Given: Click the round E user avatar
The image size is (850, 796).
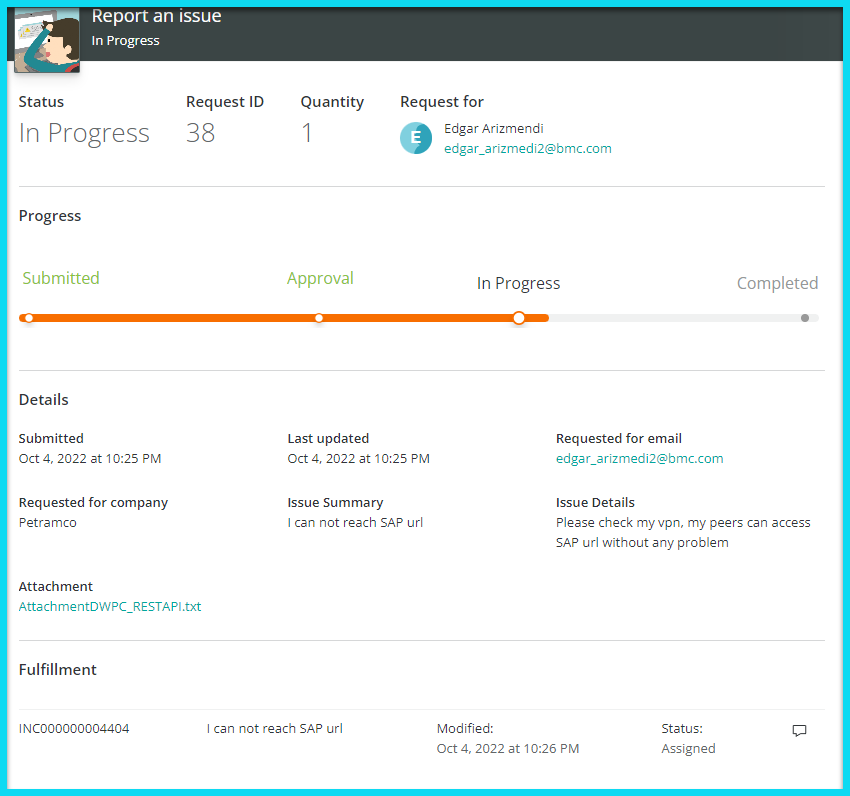Looking at the screenshot, I should click(x=416, y=138).
